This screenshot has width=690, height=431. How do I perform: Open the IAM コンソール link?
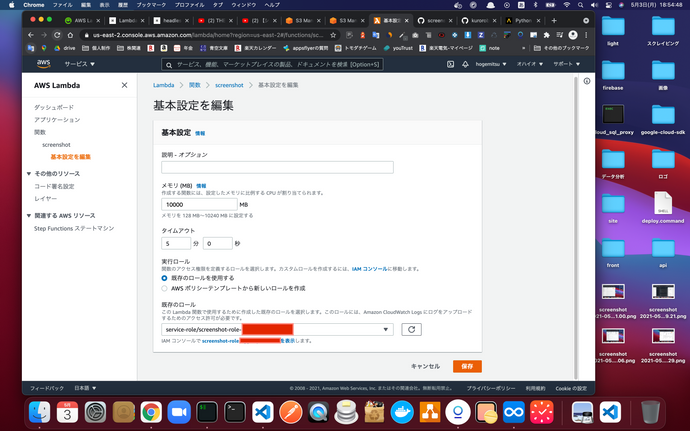pyautogui.click(x=369, y=269)
